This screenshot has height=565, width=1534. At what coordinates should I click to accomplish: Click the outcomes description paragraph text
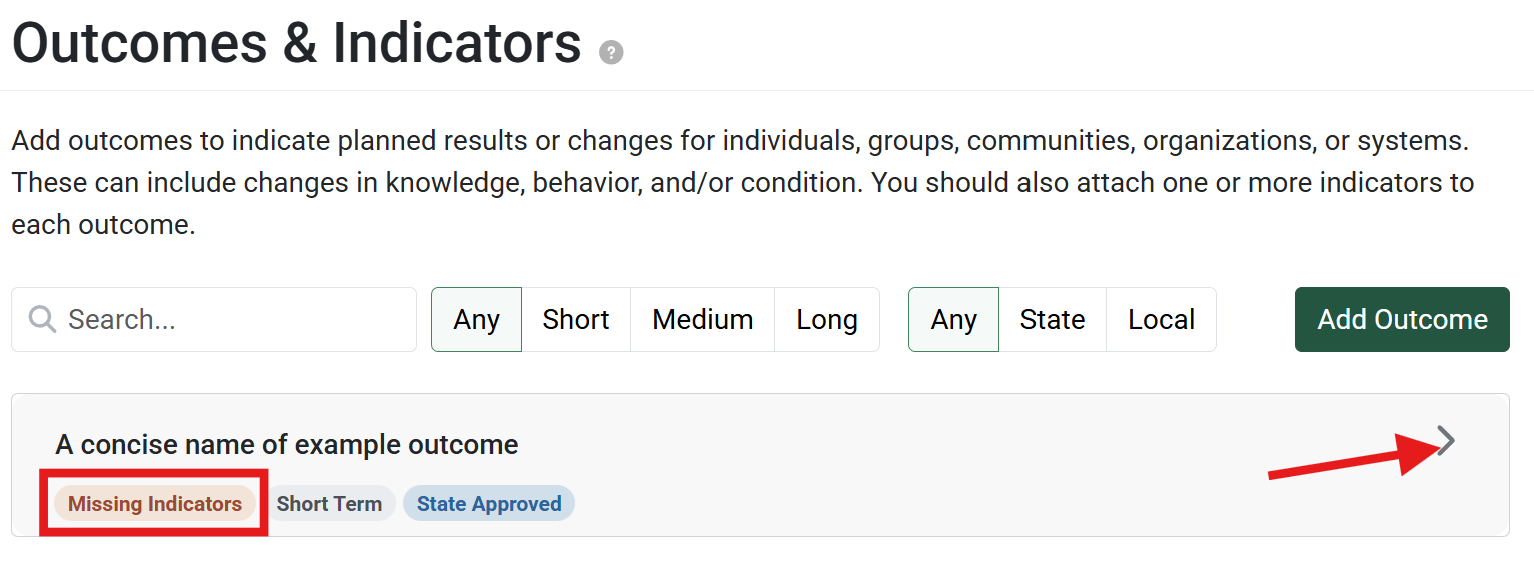pos(740,182)
